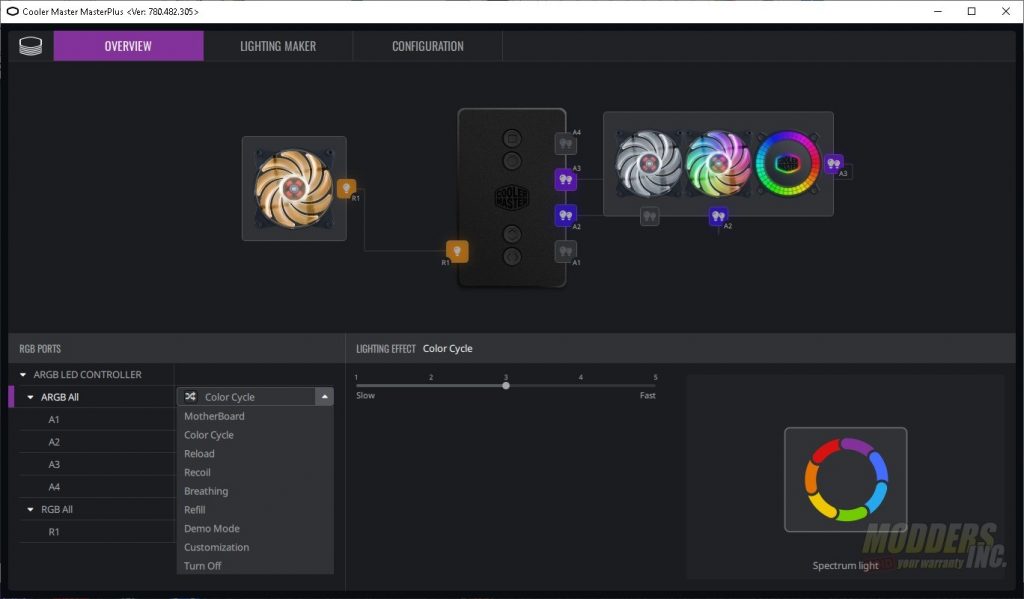Click the Spectrum light color ring preview

click(846, 479)
